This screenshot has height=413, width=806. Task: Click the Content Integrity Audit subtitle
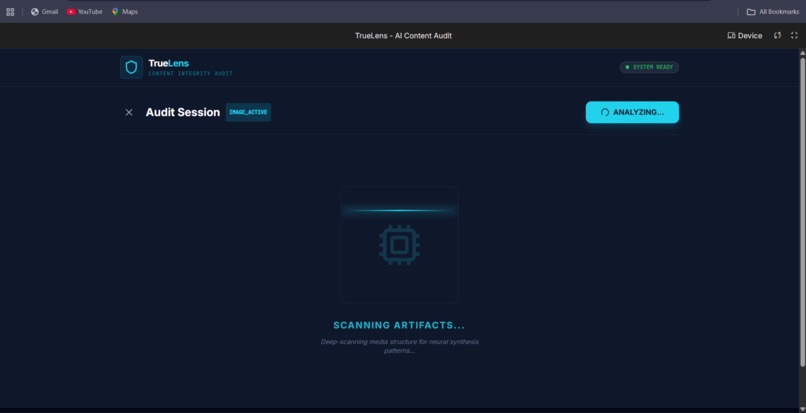tap(190, 74)
